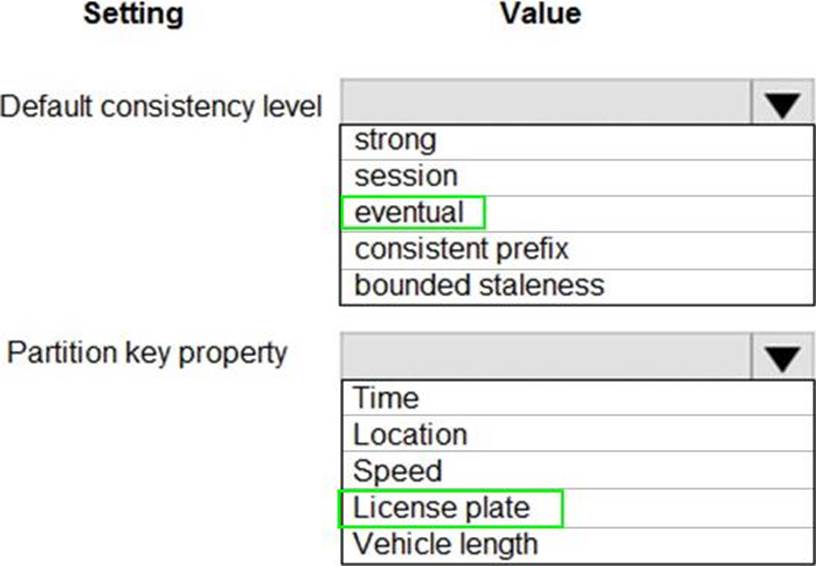Choose 'bounded staleness' consistency level
This screenshot has height=566, width=816.
point(479,285)
